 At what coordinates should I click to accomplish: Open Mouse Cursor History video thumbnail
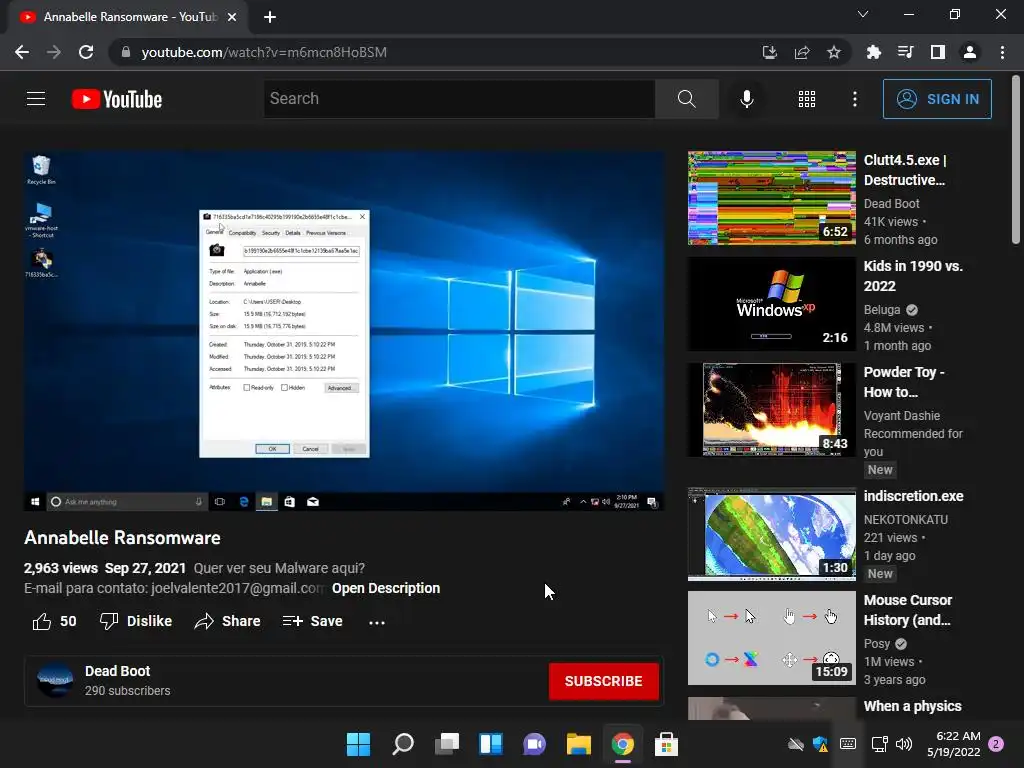[x=771, y=638]
